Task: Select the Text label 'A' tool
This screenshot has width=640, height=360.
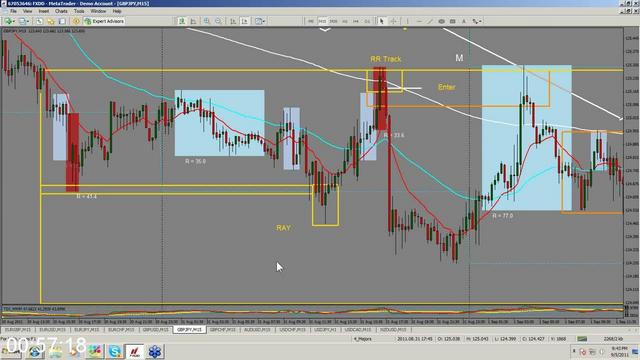Action: (x=464, y=21)
